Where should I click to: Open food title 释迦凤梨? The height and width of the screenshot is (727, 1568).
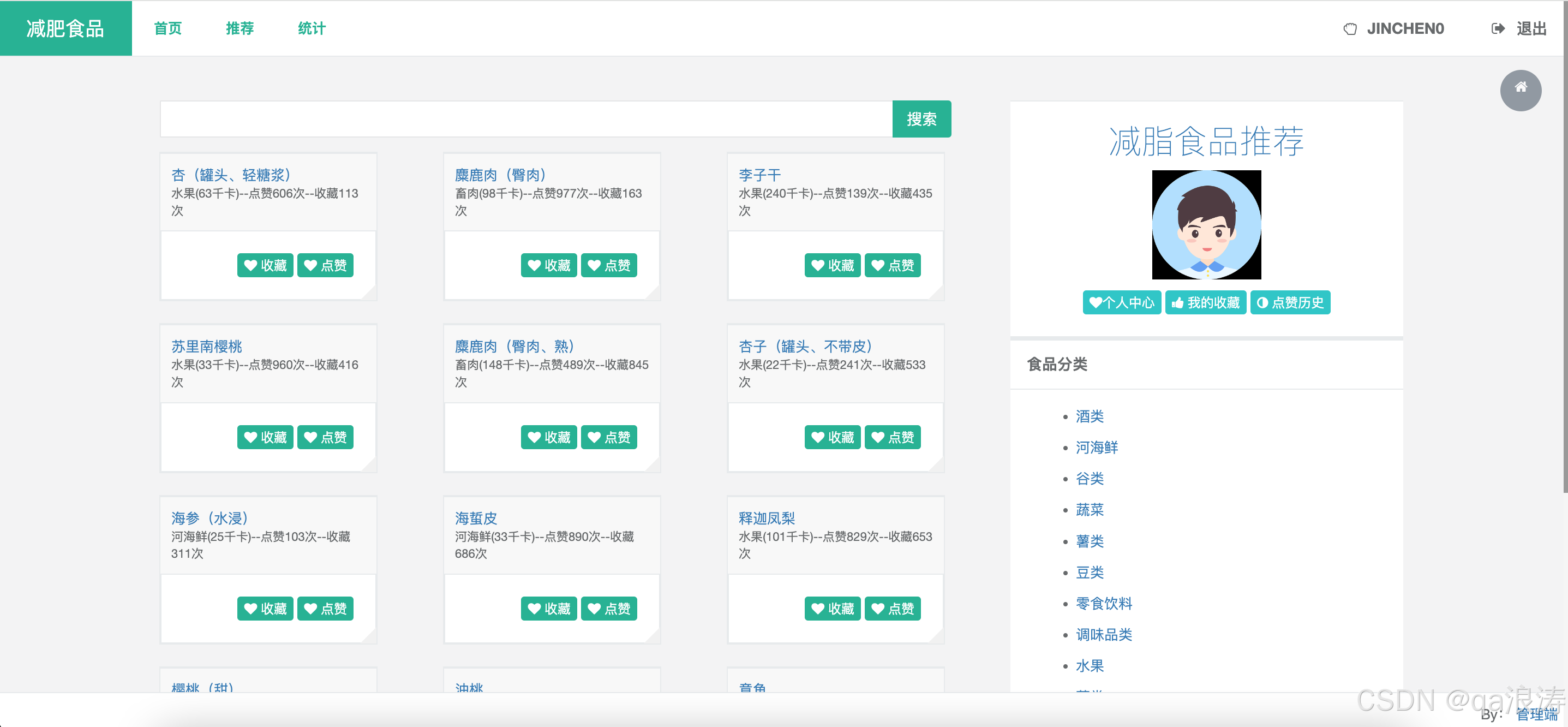pos(767,518)
